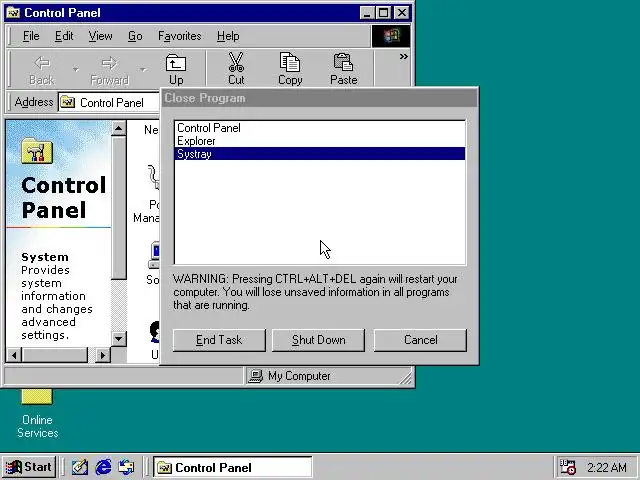
Task: Click the 2:22 AM clock
Action: click(x=607, y=467)
